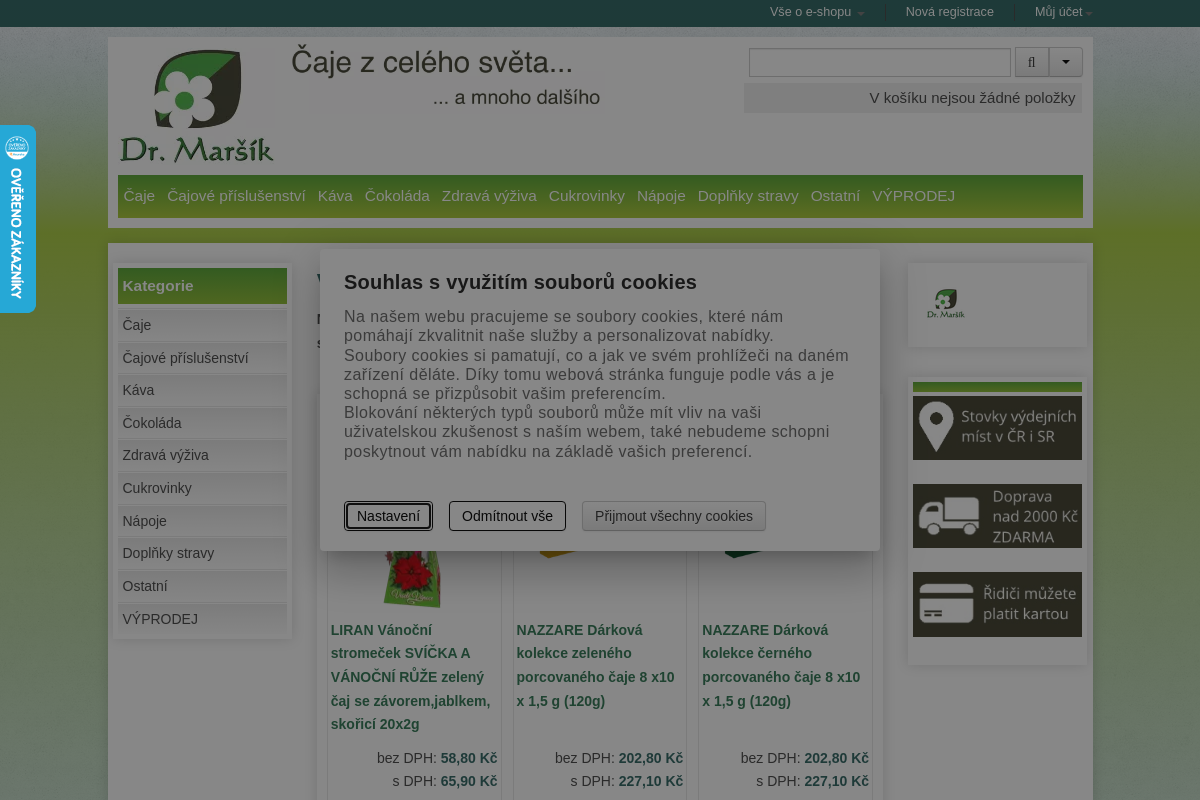The height and width of the screenshot is (800, 1200).
Task: Select 'Ostatní' in the Kategorie sidebar
Action: pos(202,586)
